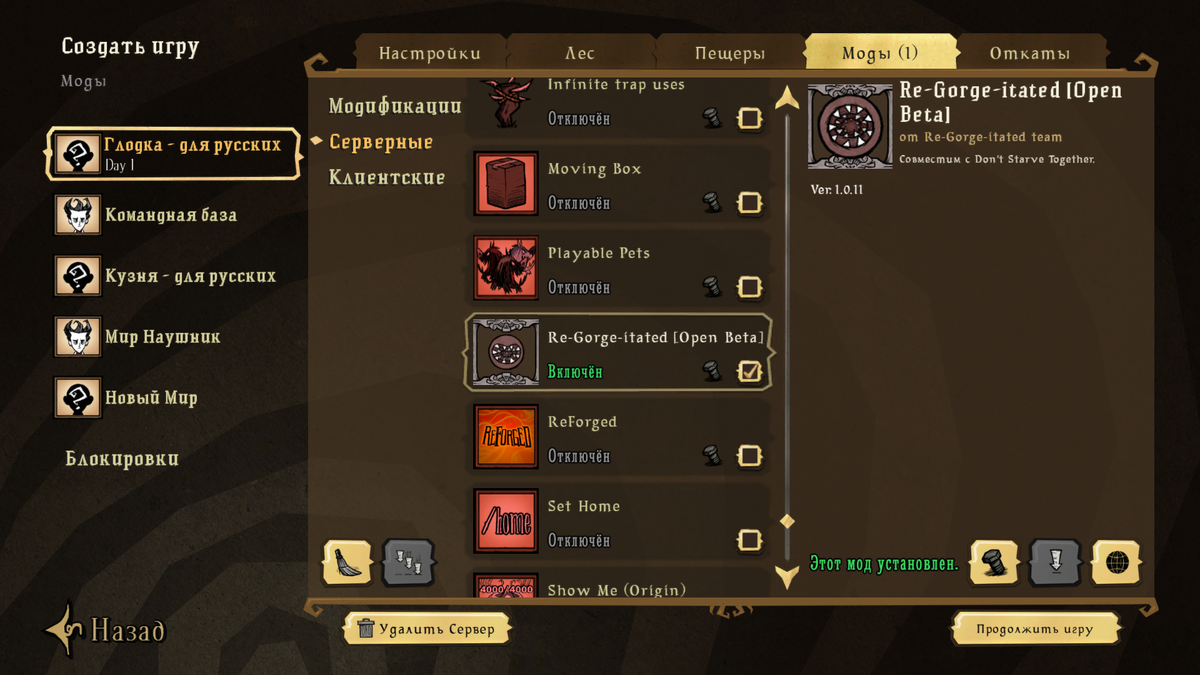The height and width of the screenshot is (675, 1200).
Task: Click the broom clean-all mods icon
Action: (348, 563)
